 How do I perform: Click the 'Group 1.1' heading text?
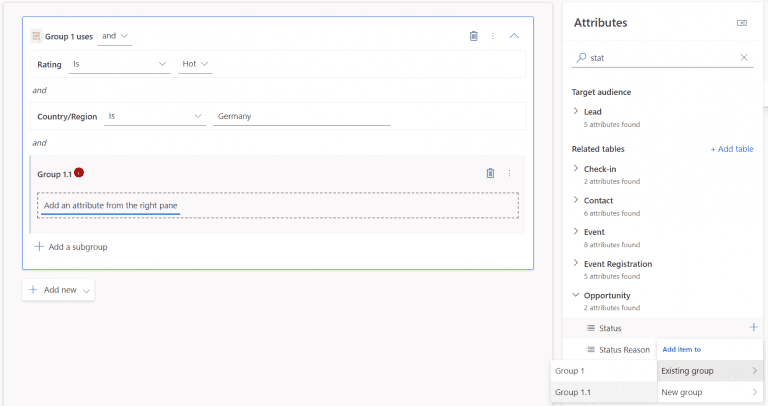click(x=54, y=174)
